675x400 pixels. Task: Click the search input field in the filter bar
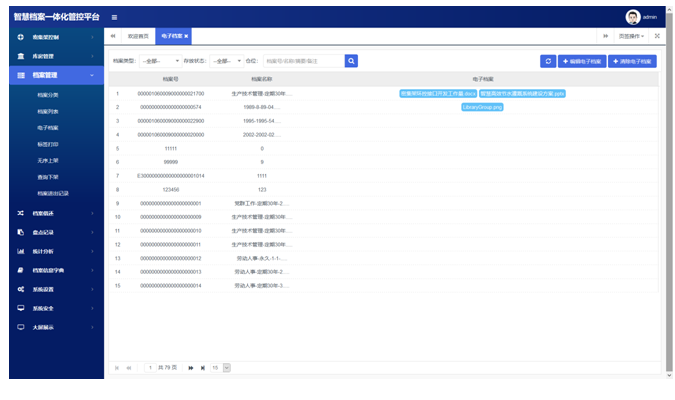(x=304, y=61)
